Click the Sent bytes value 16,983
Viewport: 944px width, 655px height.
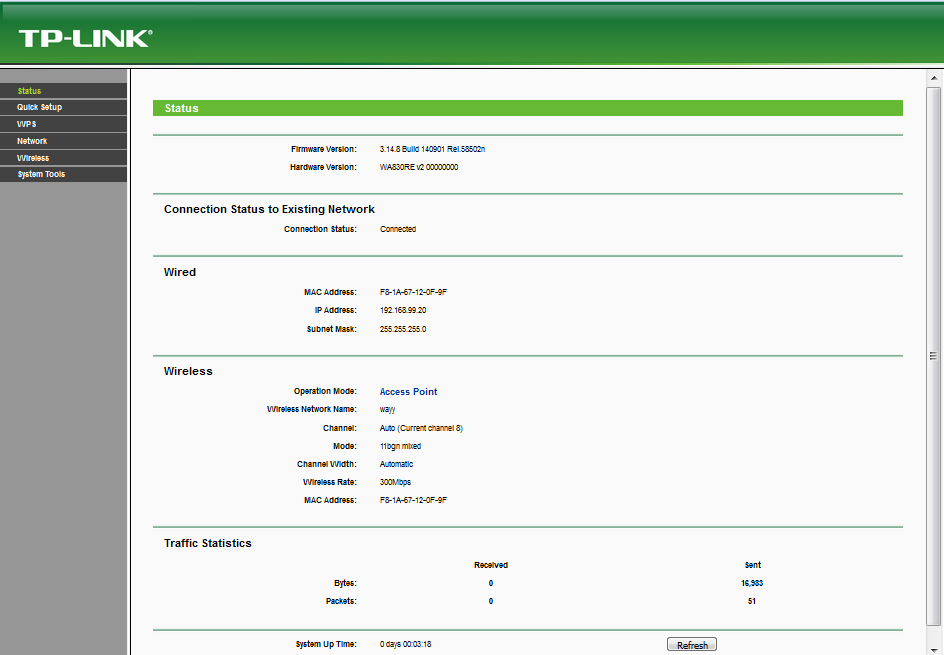(753, 583)
